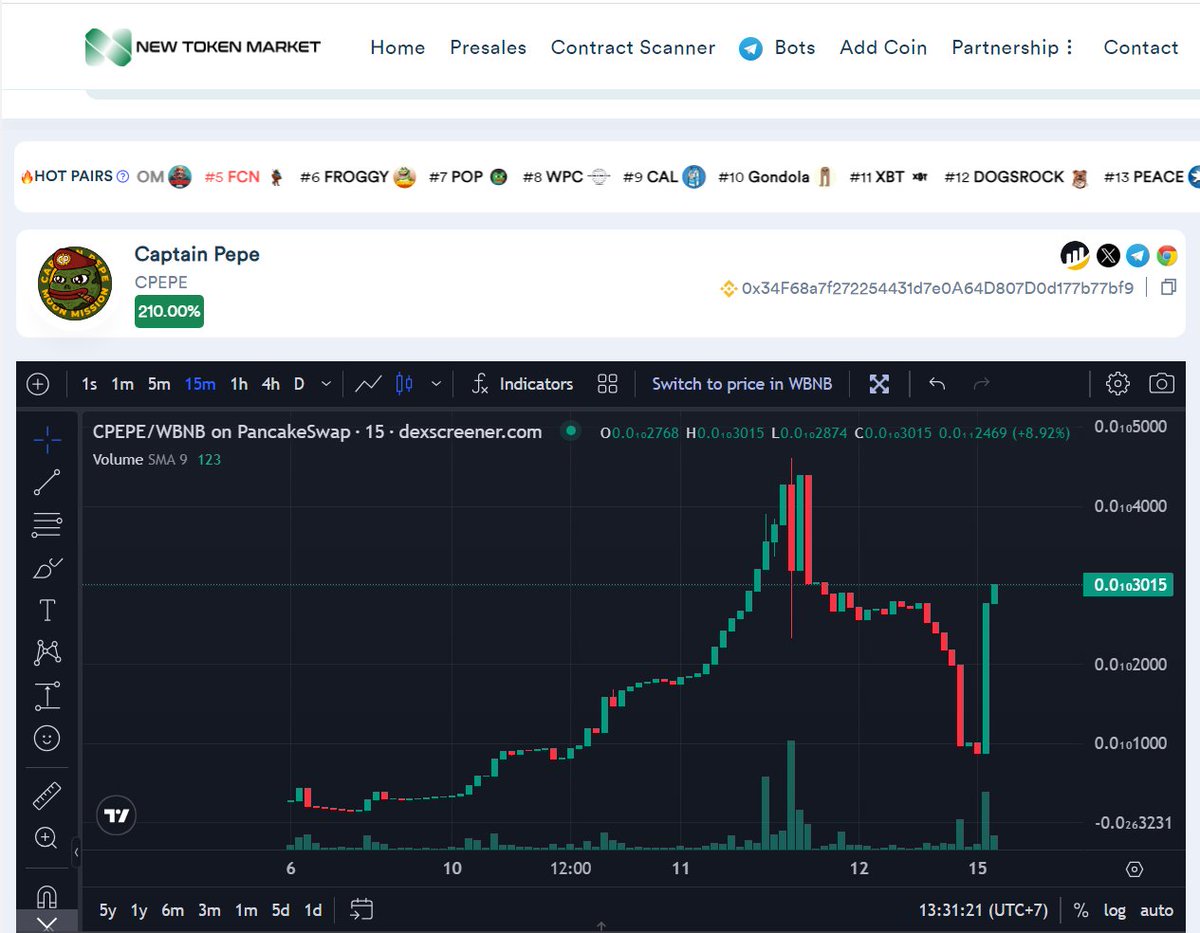Select the text annotation tool

coord(47,611)
